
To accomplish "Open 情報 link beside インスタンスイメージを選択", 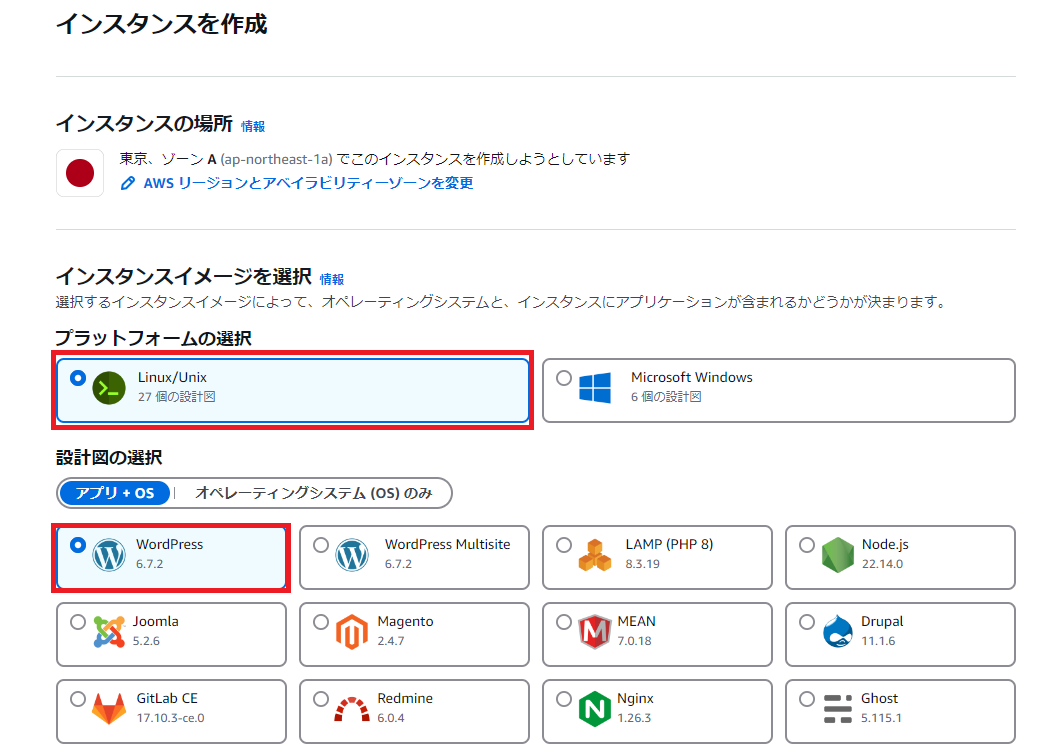I will [x=331, y=279].
